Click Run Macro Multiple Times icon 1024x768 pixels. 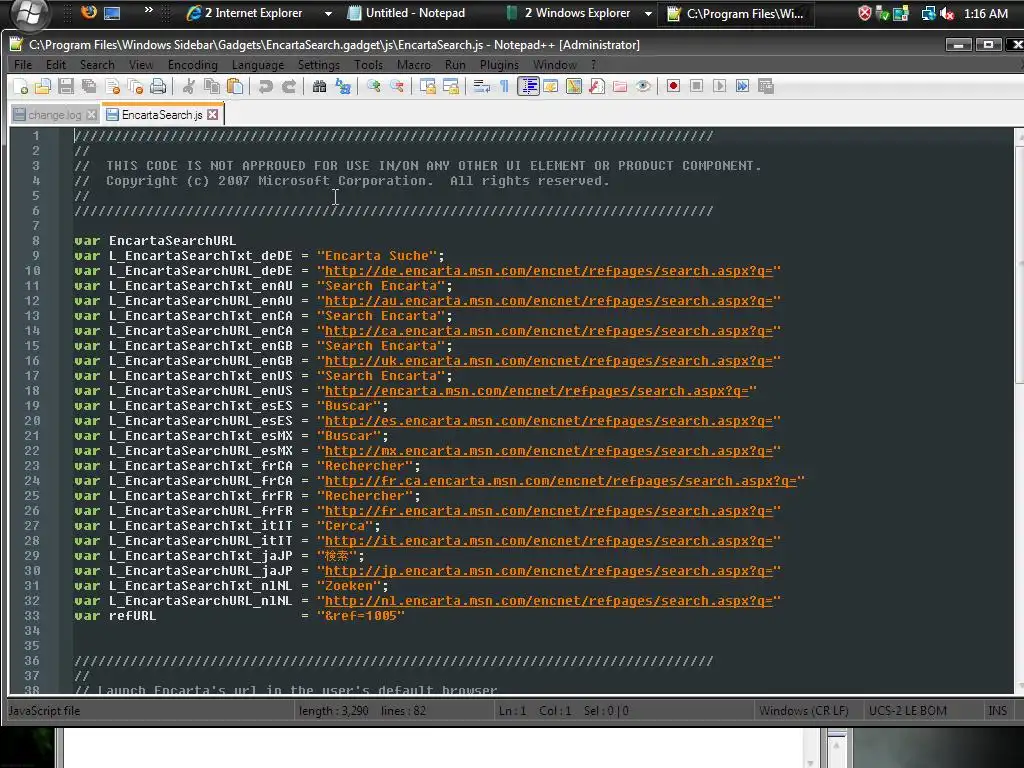click(743, 86)
